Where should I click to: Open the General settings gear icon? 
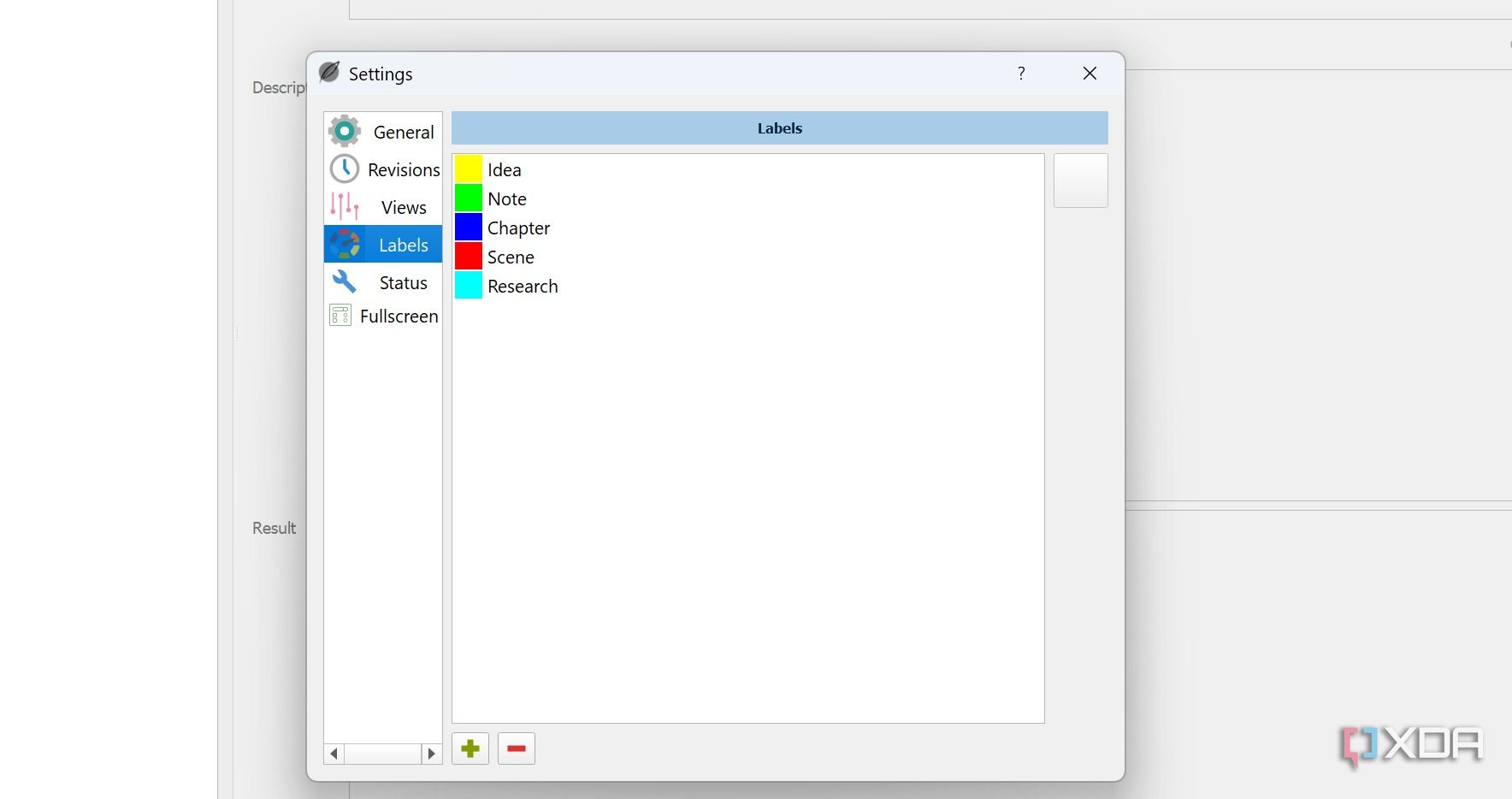(x=345, y=132)
